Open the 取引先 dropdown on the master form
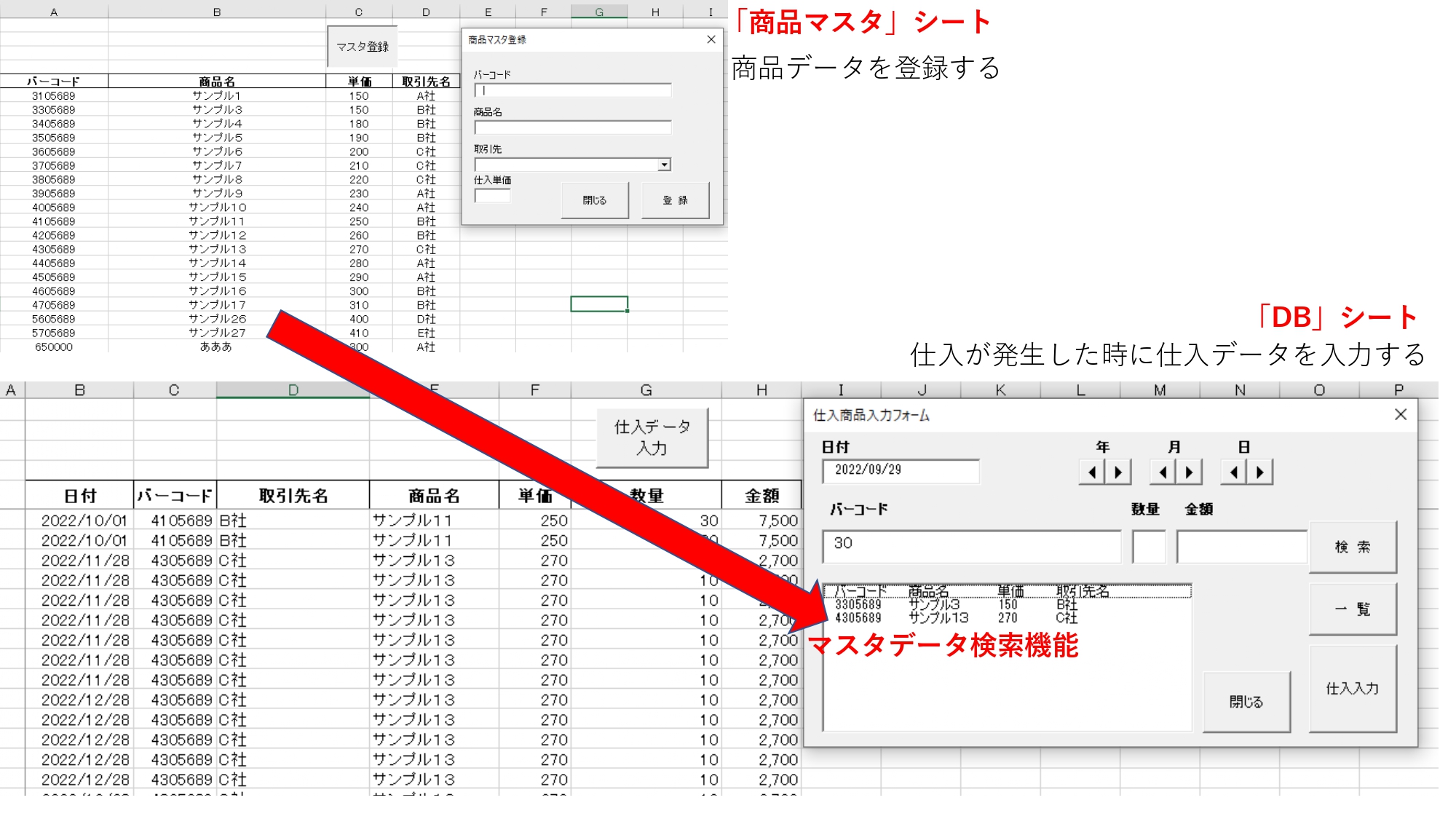This screenshot has width=1456, height=819. (x=665, y=164)
